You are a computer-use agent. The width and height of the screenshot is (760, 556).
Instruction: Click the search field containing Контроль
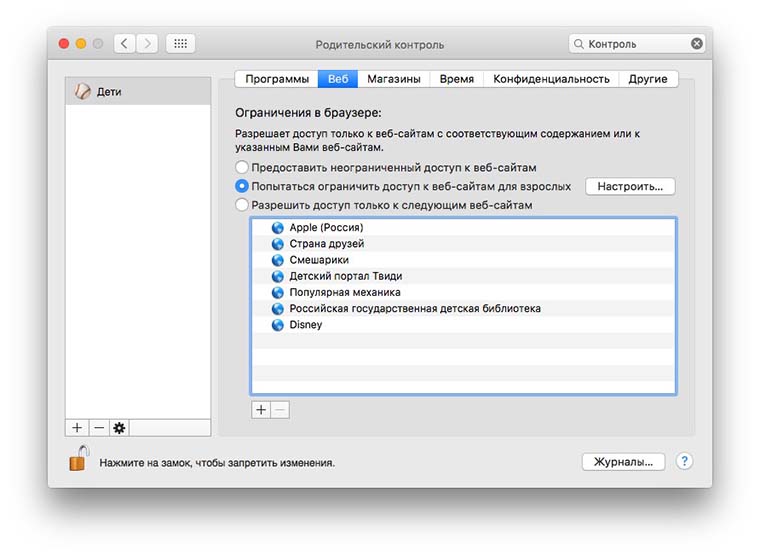click(636, 44)
